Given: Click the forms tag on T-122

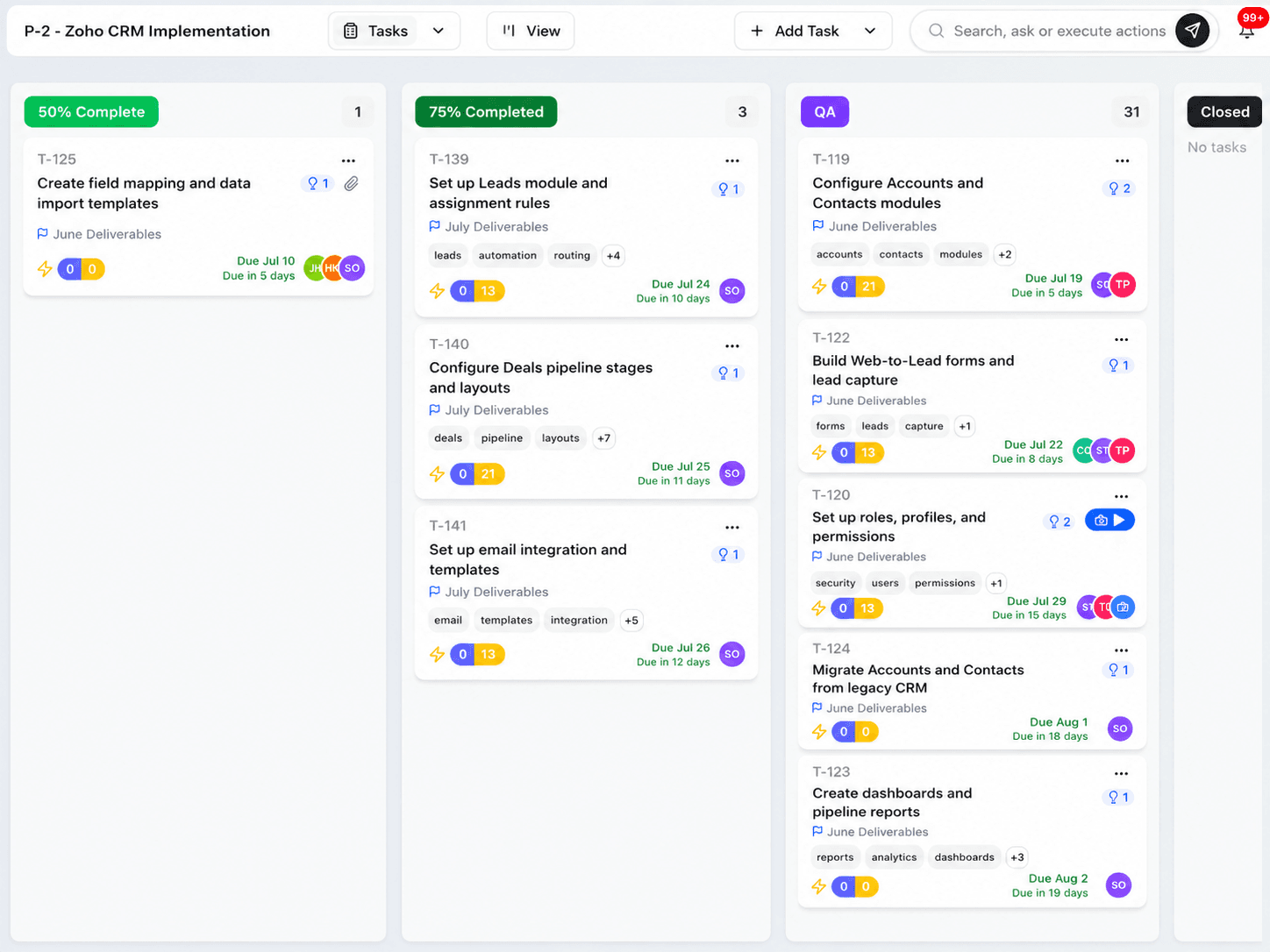Looking at the screenshot, I should [830, 426].
